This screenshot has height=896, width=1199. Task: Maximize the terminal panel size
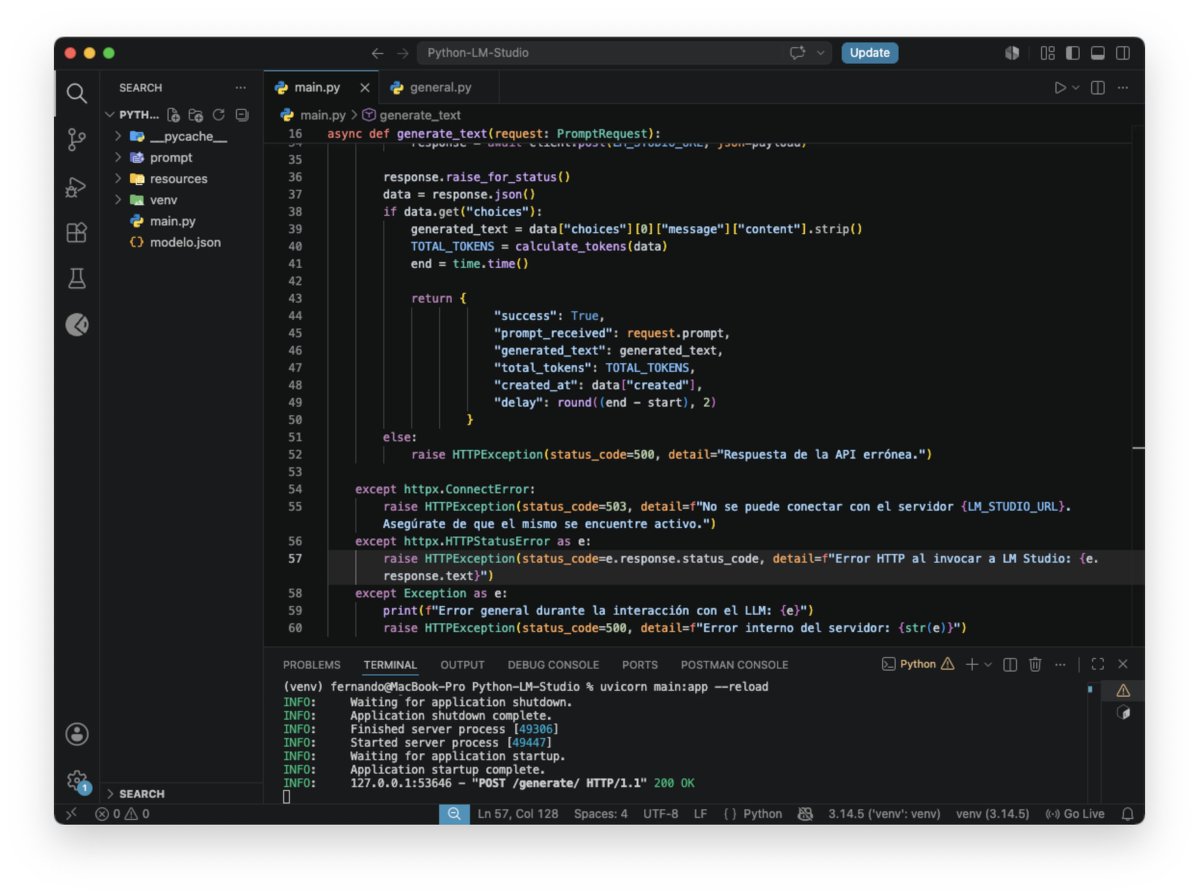pos(1097,664)
